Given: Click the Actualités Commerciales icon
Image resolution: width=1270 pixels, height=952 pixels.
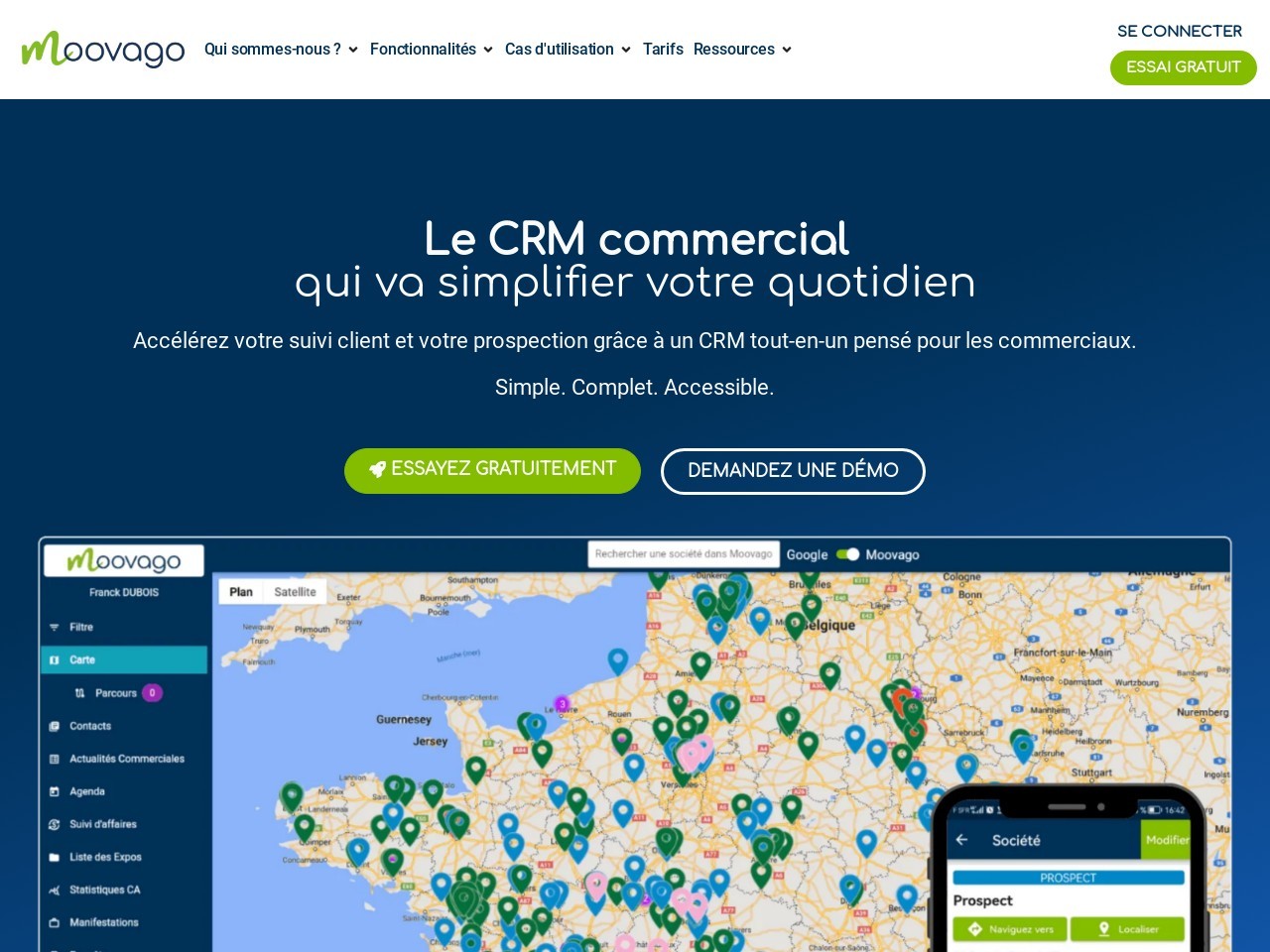Looking at the screenshot, I should 55,759.
